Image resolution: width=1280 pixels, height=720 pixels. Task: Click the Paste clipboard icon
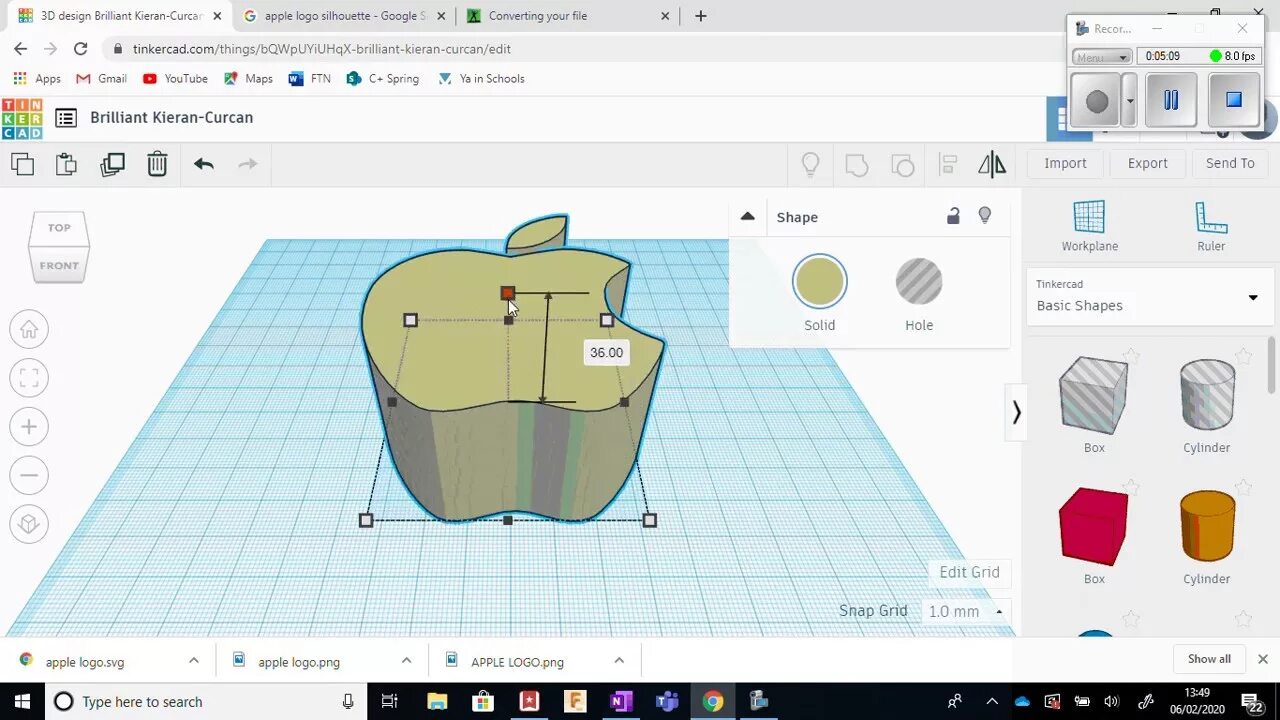(66, 164)
